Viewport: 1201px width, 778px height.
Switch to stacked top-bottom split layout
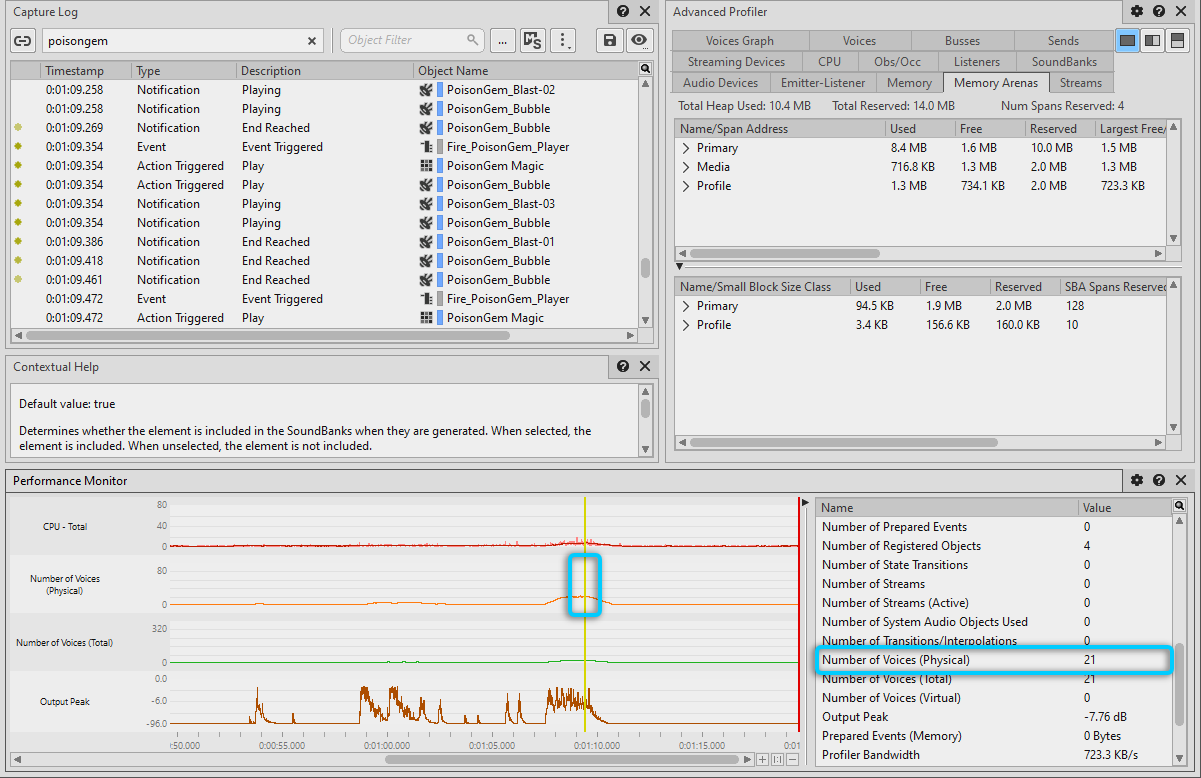1178,40
